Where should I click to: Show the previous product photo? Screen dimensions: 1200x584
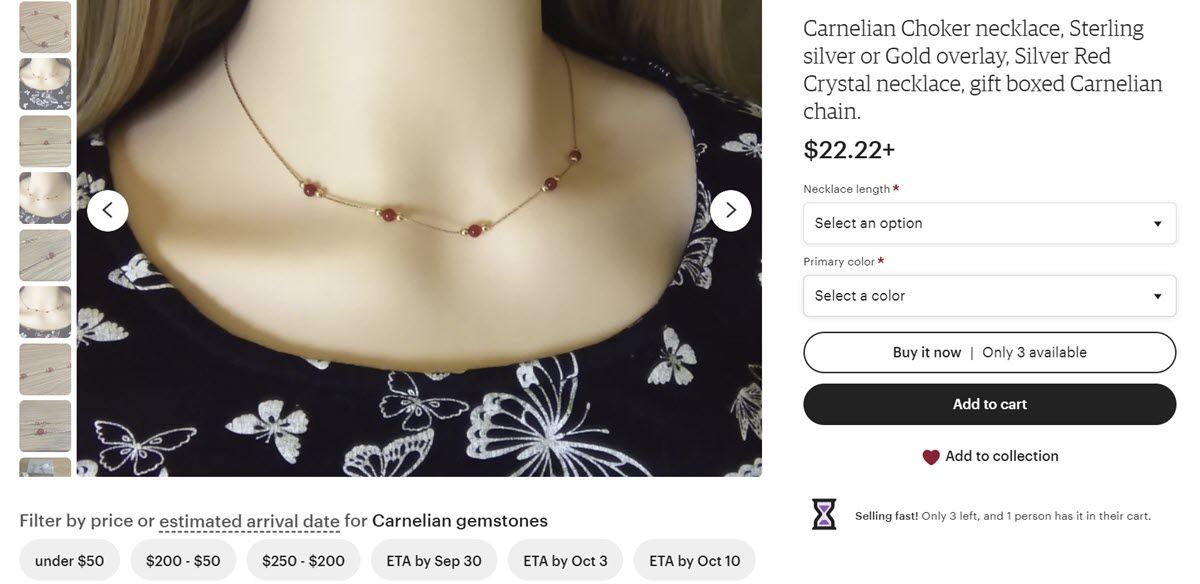click(x=107, y=211)
